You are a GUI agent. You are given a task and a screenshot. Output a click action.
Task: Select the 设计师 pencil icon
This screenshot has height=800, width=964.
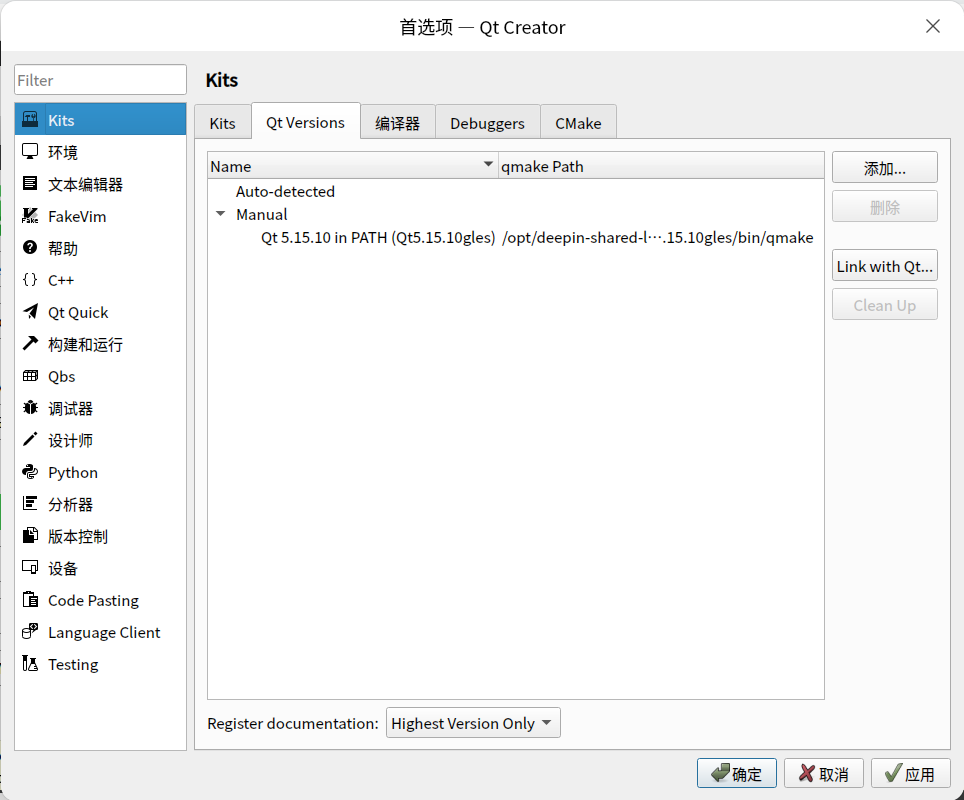coord(30,440)
